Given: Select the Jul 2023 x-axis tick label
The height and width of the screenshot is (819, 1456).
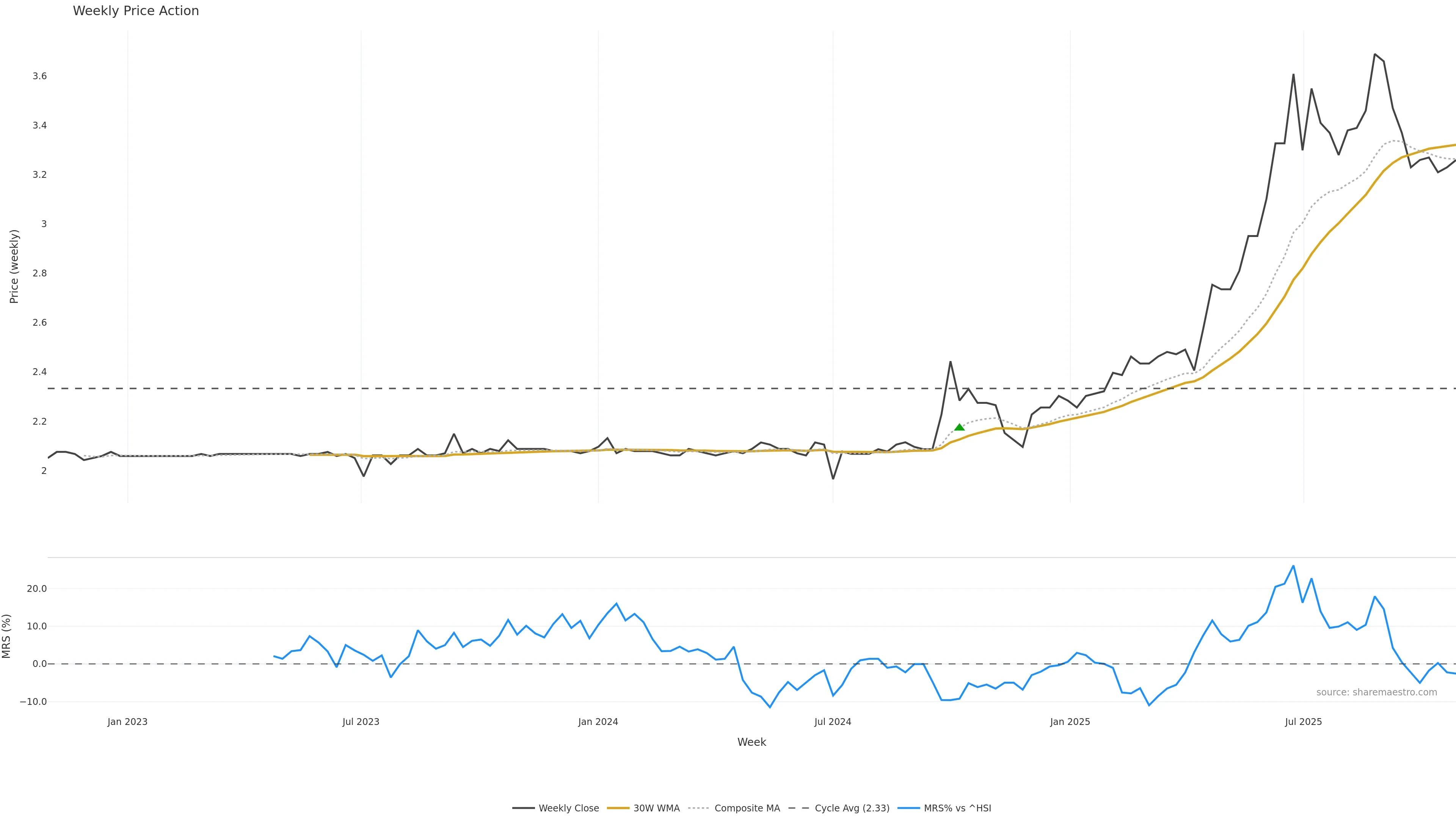Looking at the screenshot, I should [361, 722].
